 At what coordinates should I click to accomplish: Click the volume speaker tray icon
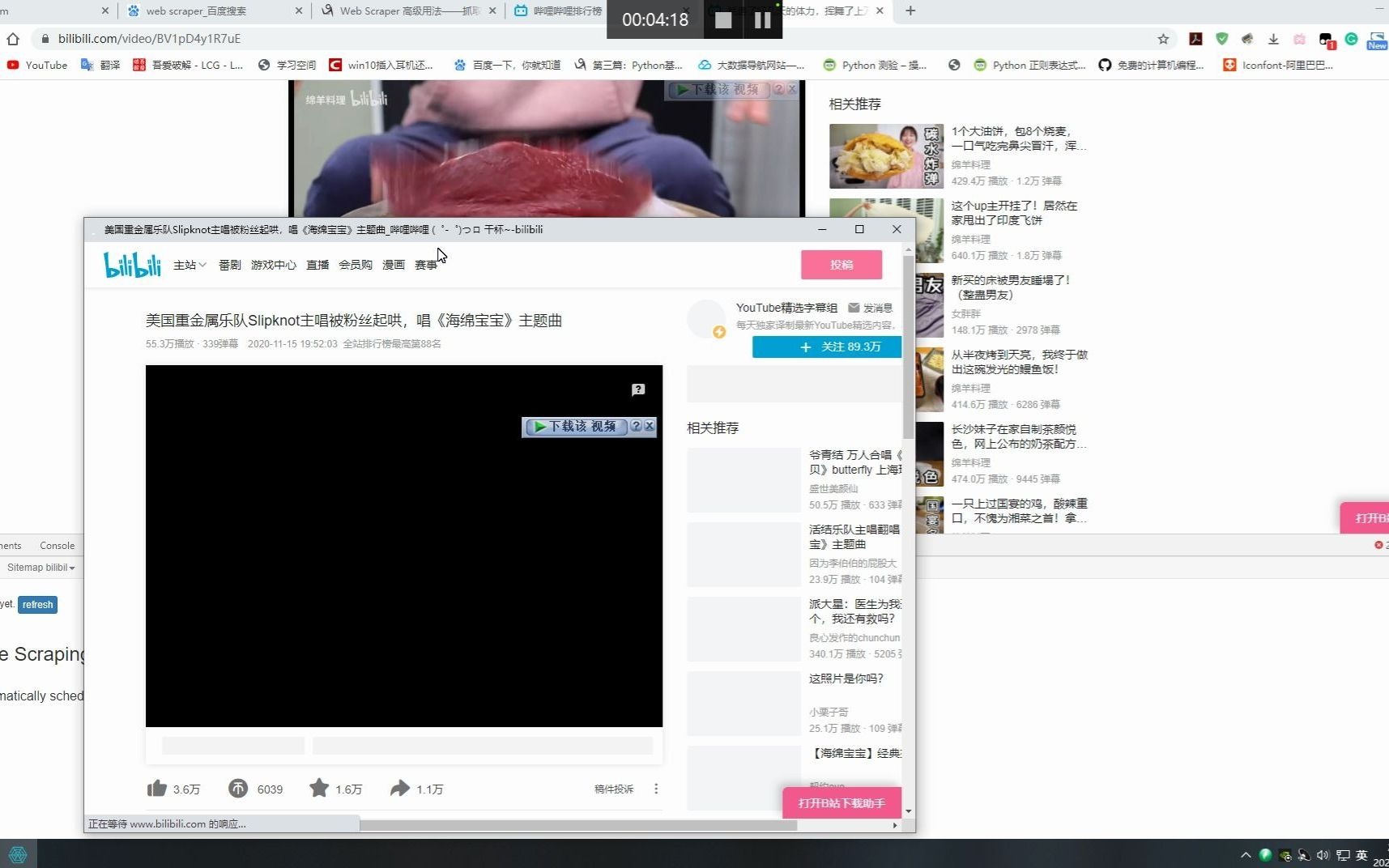(x=1323, y=855)
